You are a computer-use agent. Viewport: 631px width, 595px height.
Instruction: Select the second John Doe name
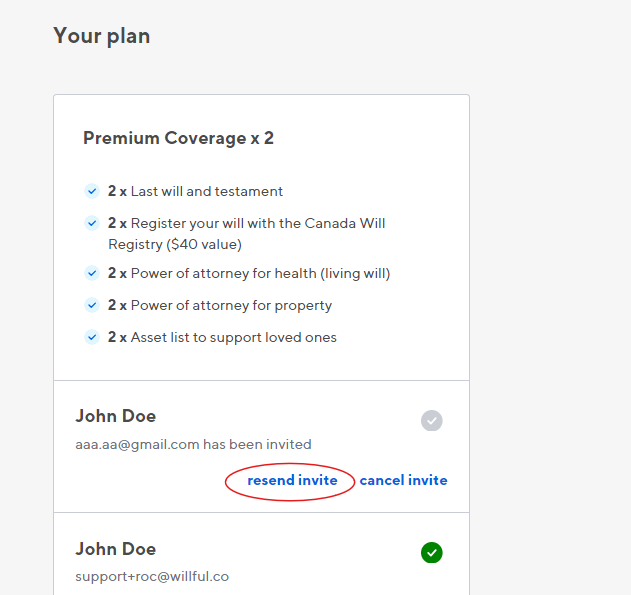115,549
